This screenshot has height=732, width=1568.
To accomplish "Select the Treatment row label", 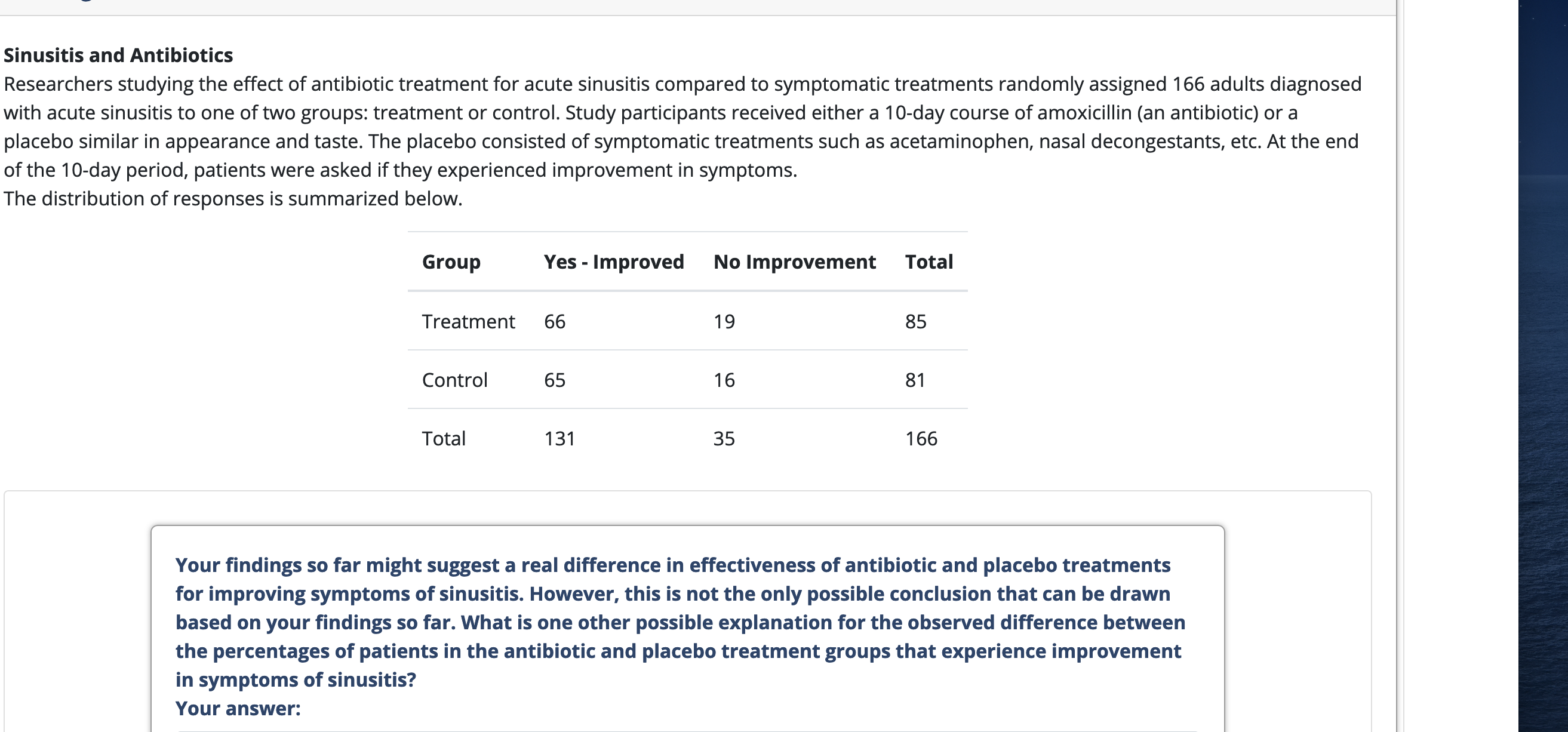I will click(x=468, y=321).
